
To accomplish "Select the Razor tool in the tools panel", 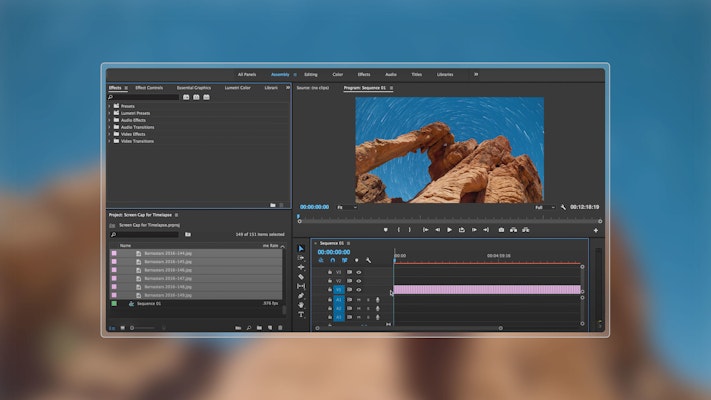I will 301,277.
